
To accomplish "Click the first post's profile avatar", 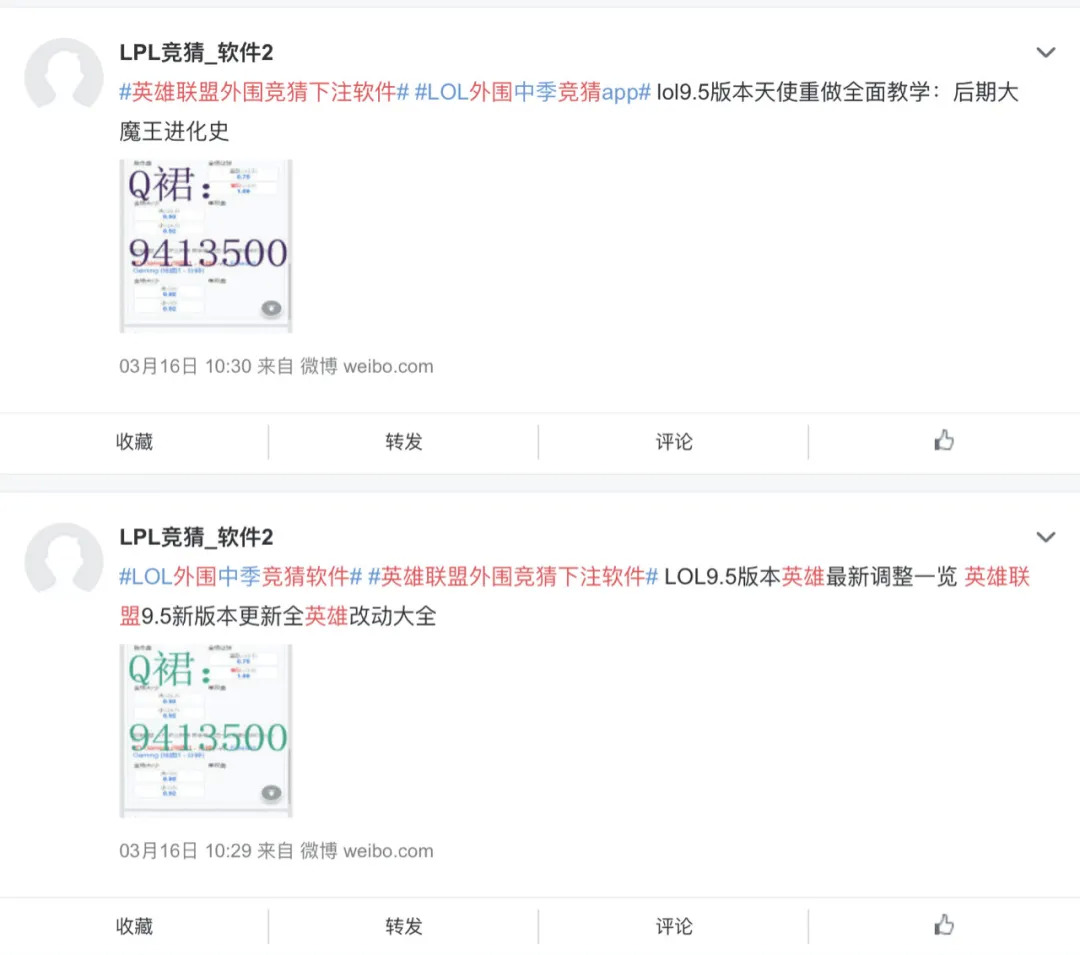I will pos(63,77).
